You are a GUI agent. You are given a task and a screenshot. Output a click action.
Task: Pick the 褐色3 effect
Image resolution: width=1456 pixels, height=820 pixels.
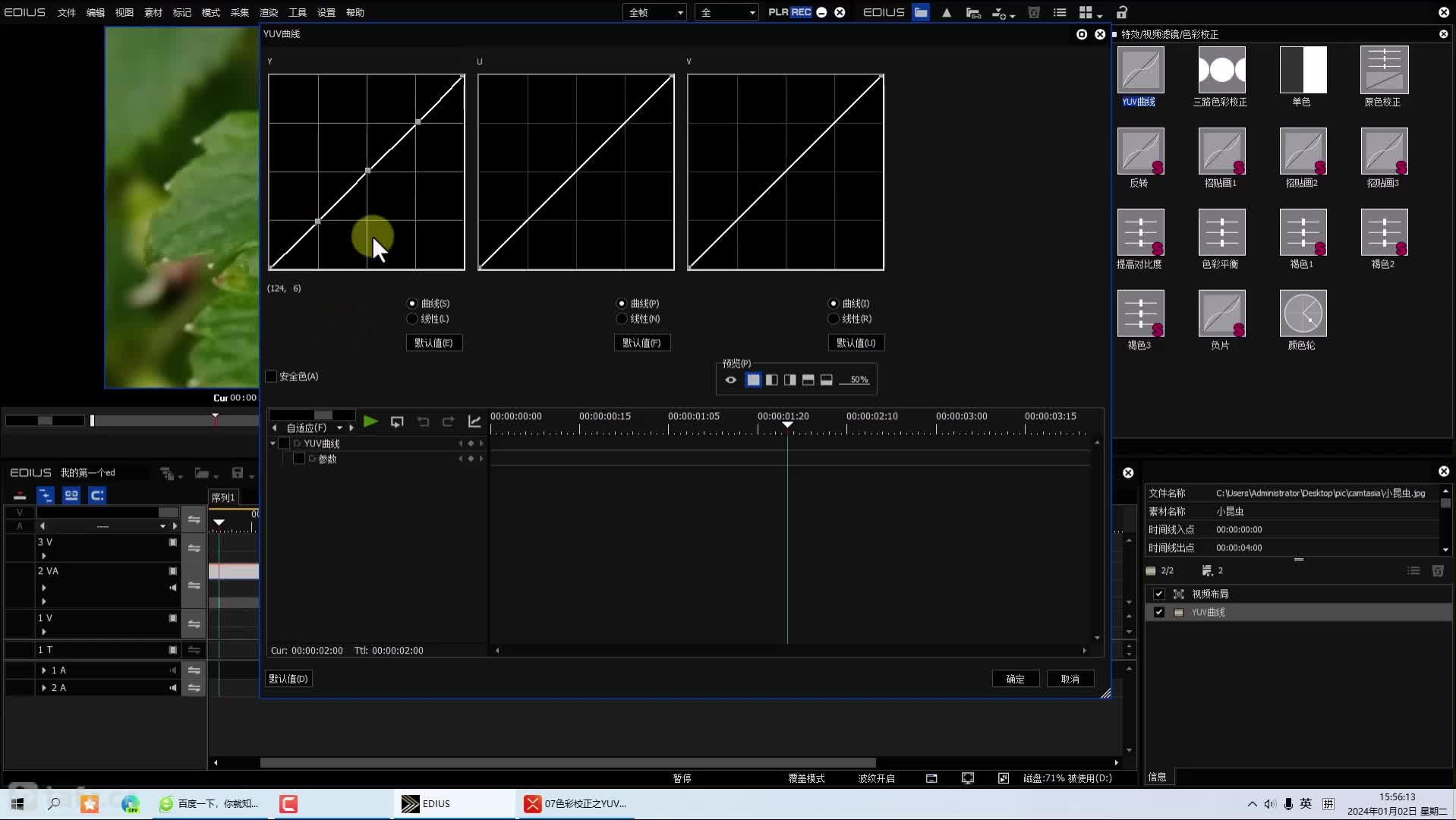point(1140,314)
